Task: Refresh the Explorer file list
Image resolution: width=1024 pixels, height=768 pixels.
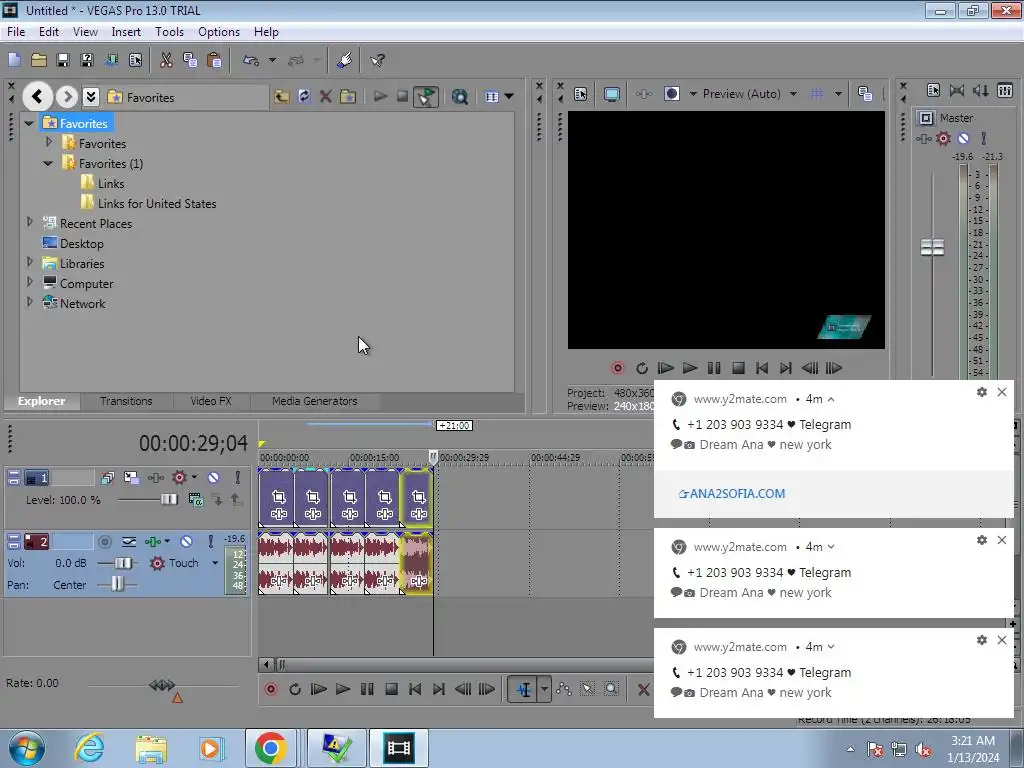Action: tap(304, 97)
